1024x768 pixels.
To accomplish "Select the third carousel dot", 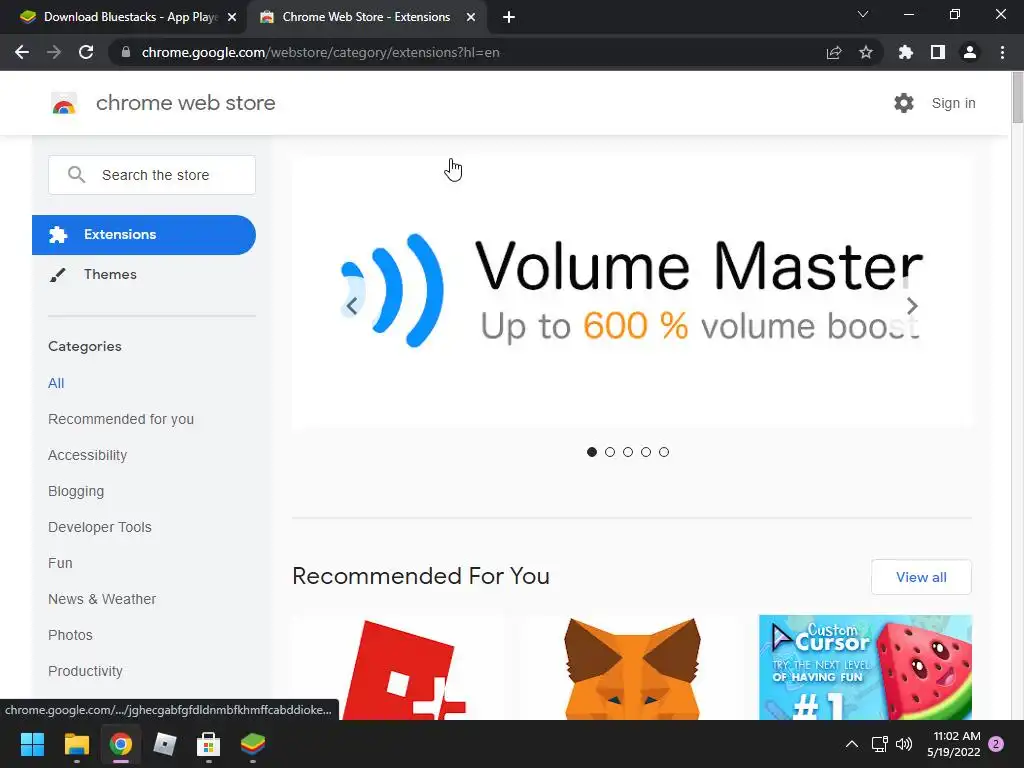I will point(628,452).
